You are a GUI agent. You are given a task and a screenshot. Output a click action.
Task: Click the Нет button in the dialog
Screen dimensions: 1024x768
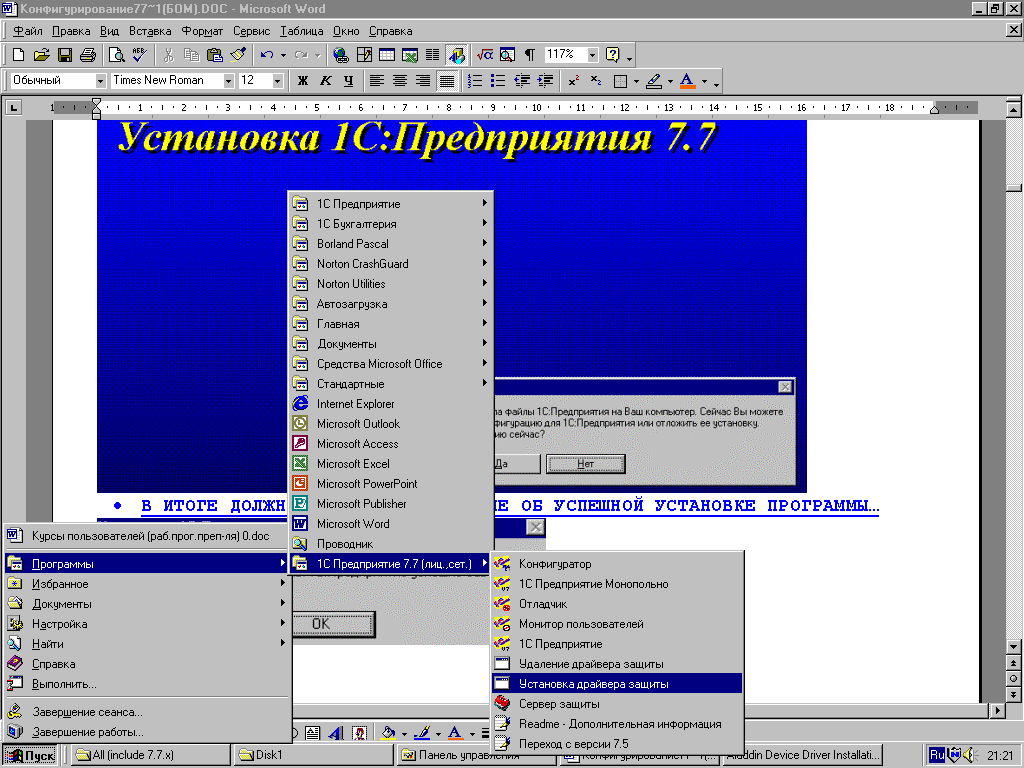(585, 464)
